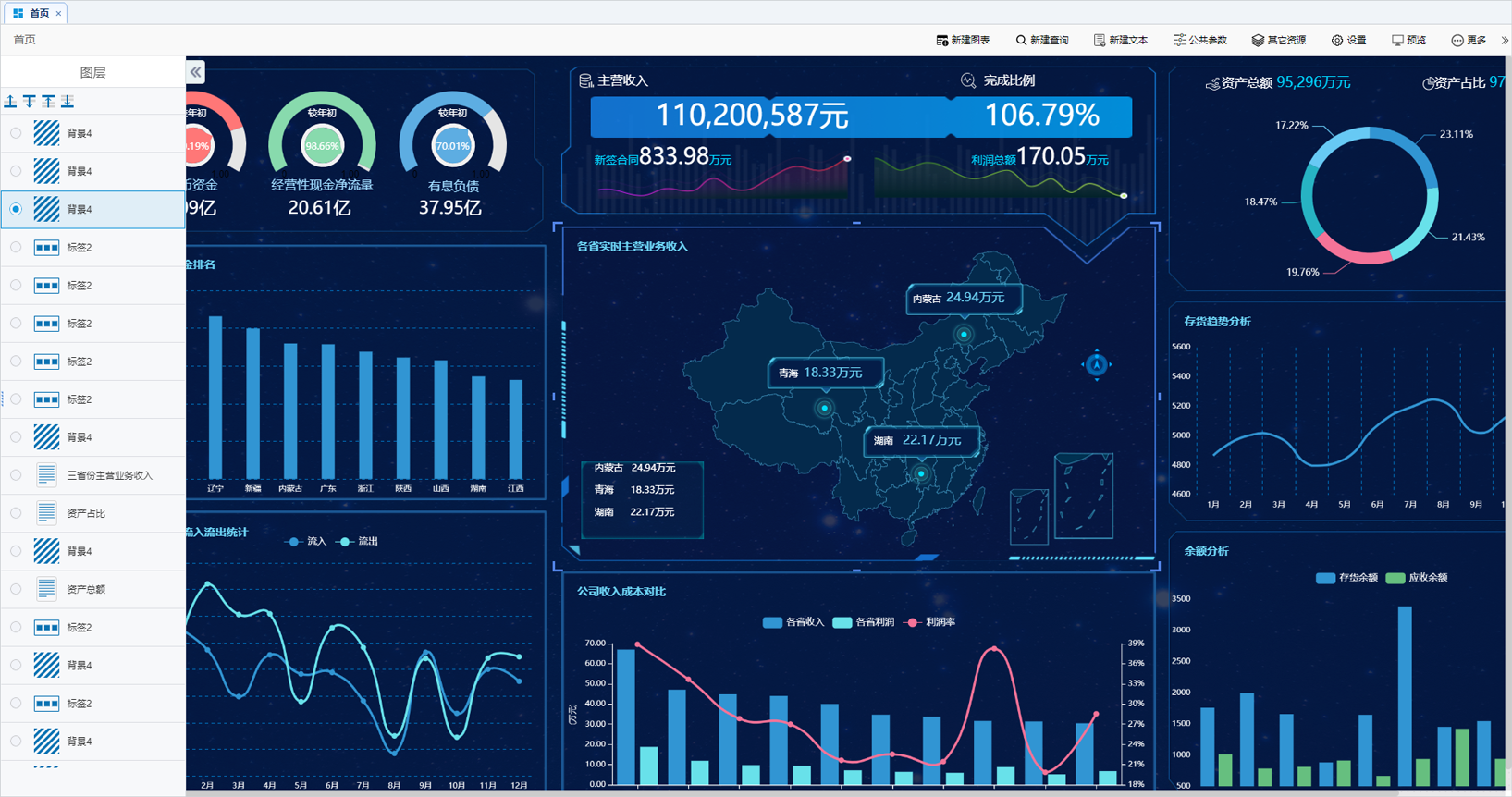Click the send layer to bottom icon
The width and height of the screenshot is (1512, 797).
point(68,101)
